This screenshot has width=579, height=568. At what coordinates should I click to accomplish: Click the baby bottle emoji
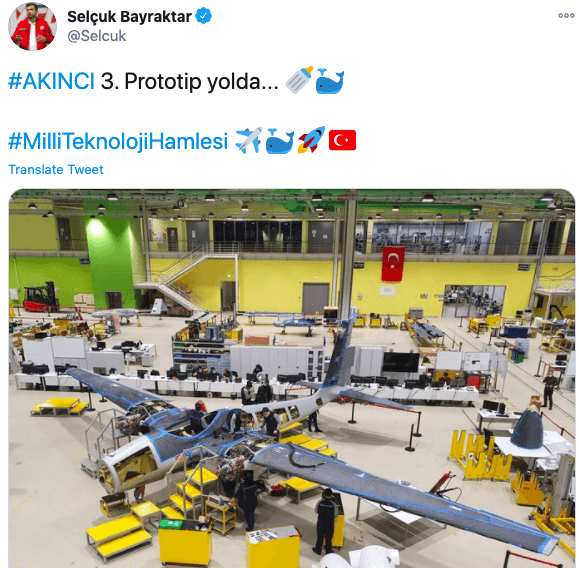299,80
